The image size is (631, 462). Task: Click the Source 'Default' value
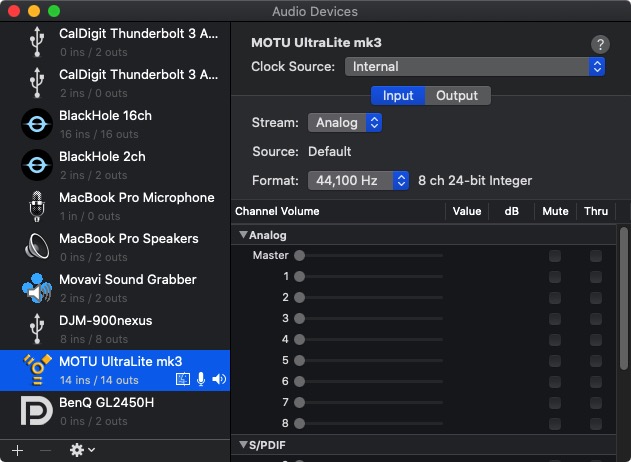click(x=330, y=152)
